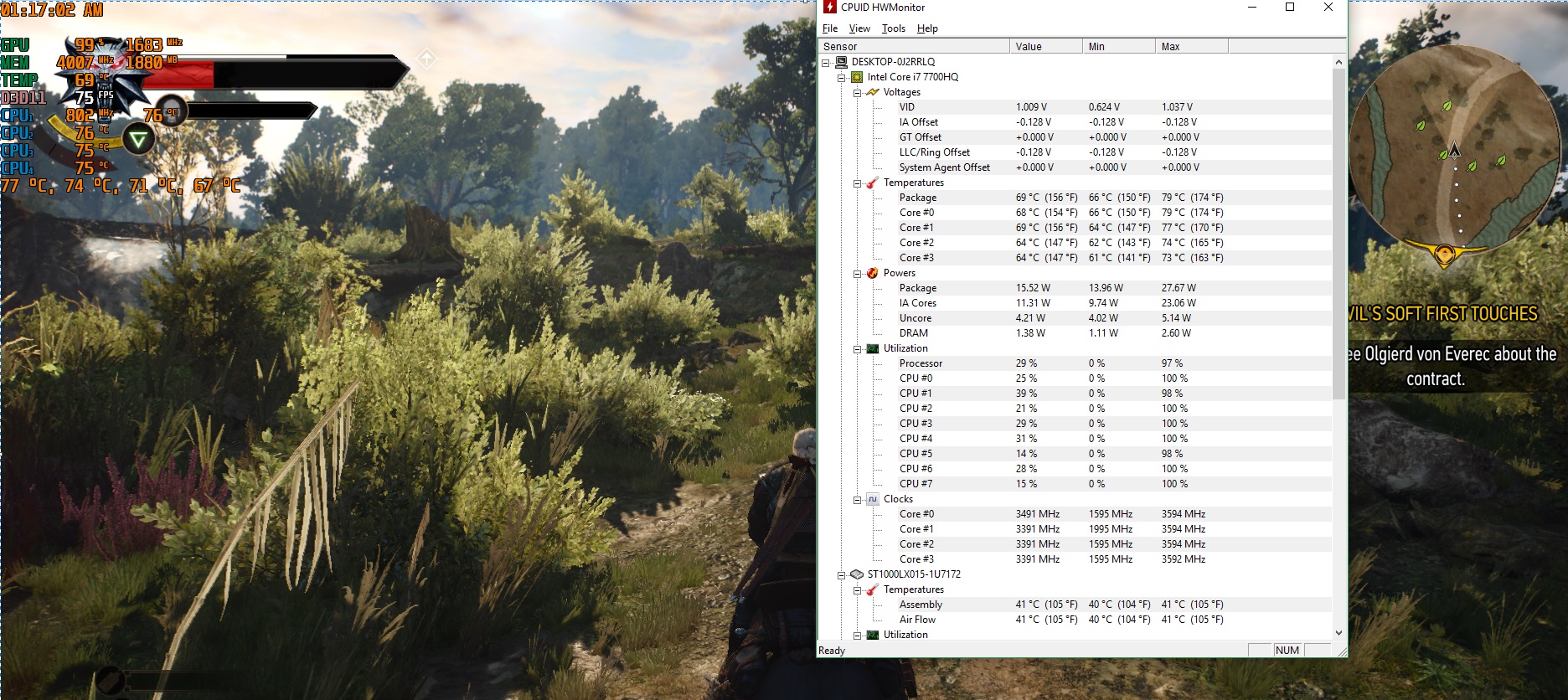Screen dimensions: 1568x700
Task: Click the 27.67 W max package power
Action: point(1179,288)
